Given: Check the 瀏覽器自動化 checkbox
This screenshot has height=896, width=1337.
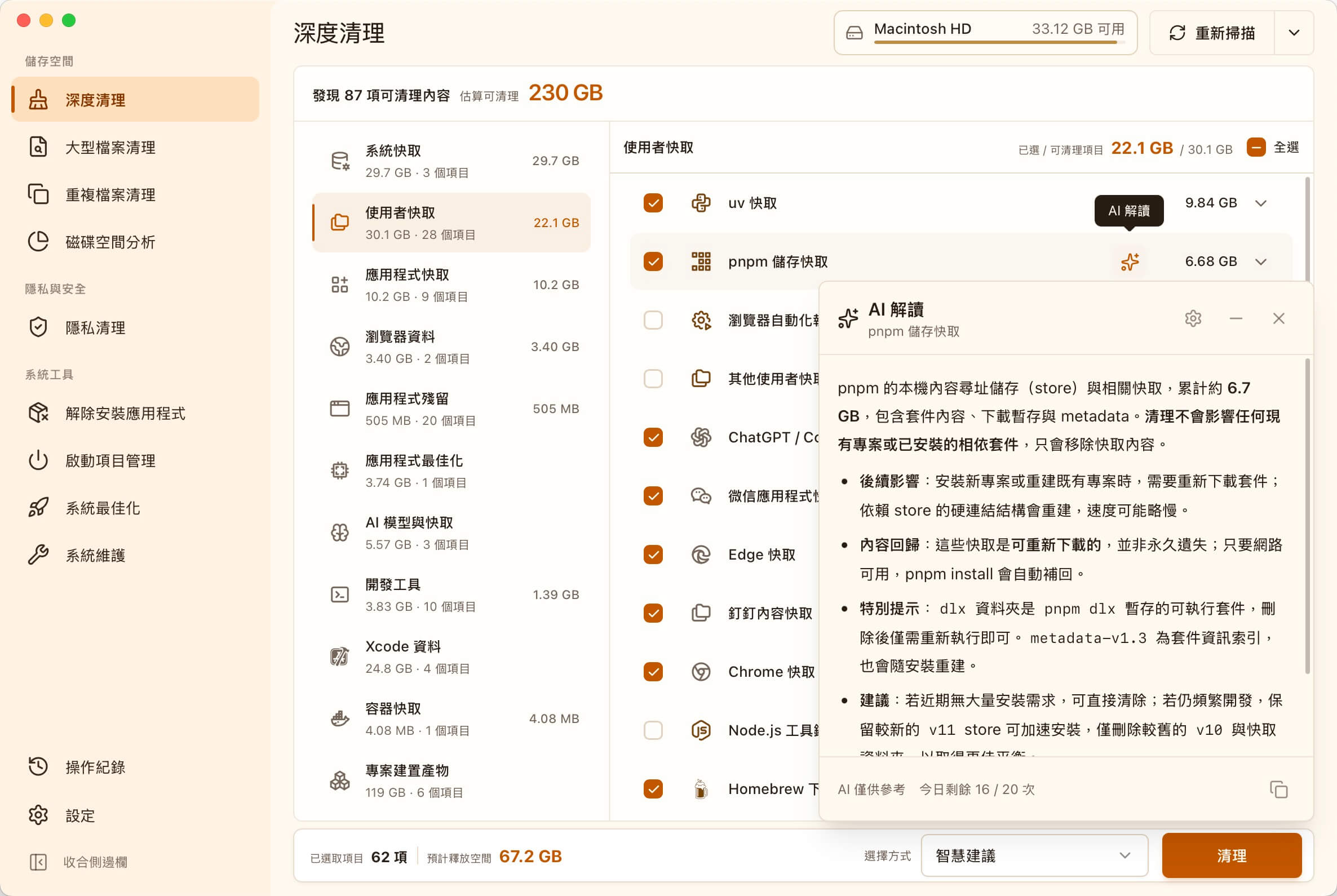Looking at the screenshot, I should point(653,320).
